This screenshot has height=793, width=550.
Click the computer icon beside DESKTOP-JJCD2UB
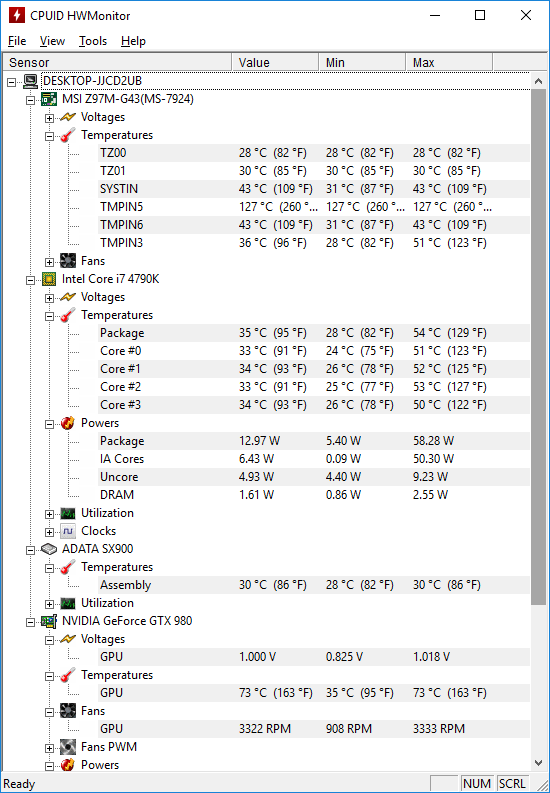click(31, 81)
